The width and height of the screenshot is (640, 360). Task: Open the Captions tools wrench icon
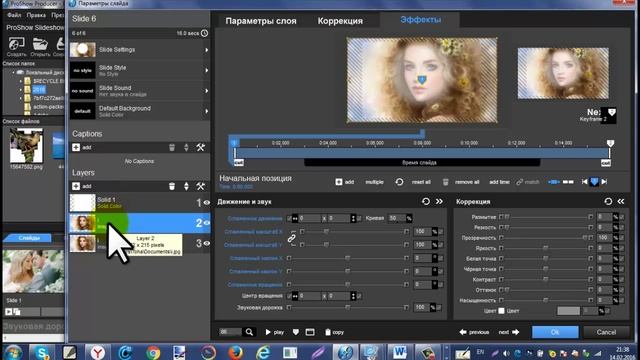point(200,147)
